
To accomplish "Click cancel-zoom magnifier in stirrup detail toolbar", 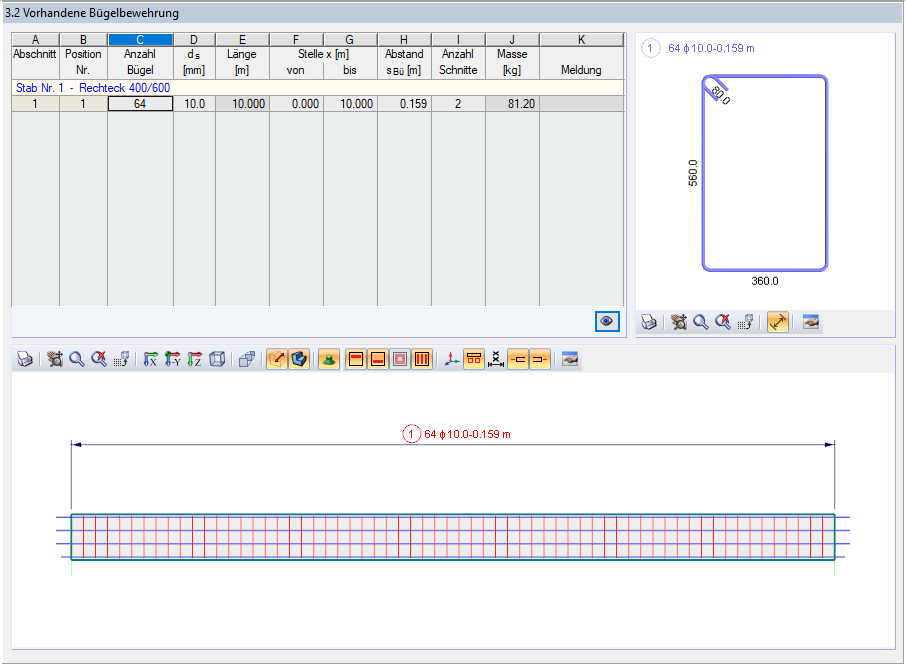I will pyautogui.click(x=723, y=322).
